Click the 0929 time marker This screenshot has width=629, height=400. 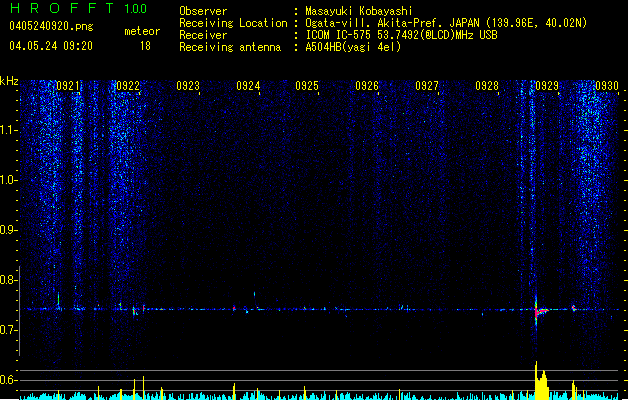(547, 86)
